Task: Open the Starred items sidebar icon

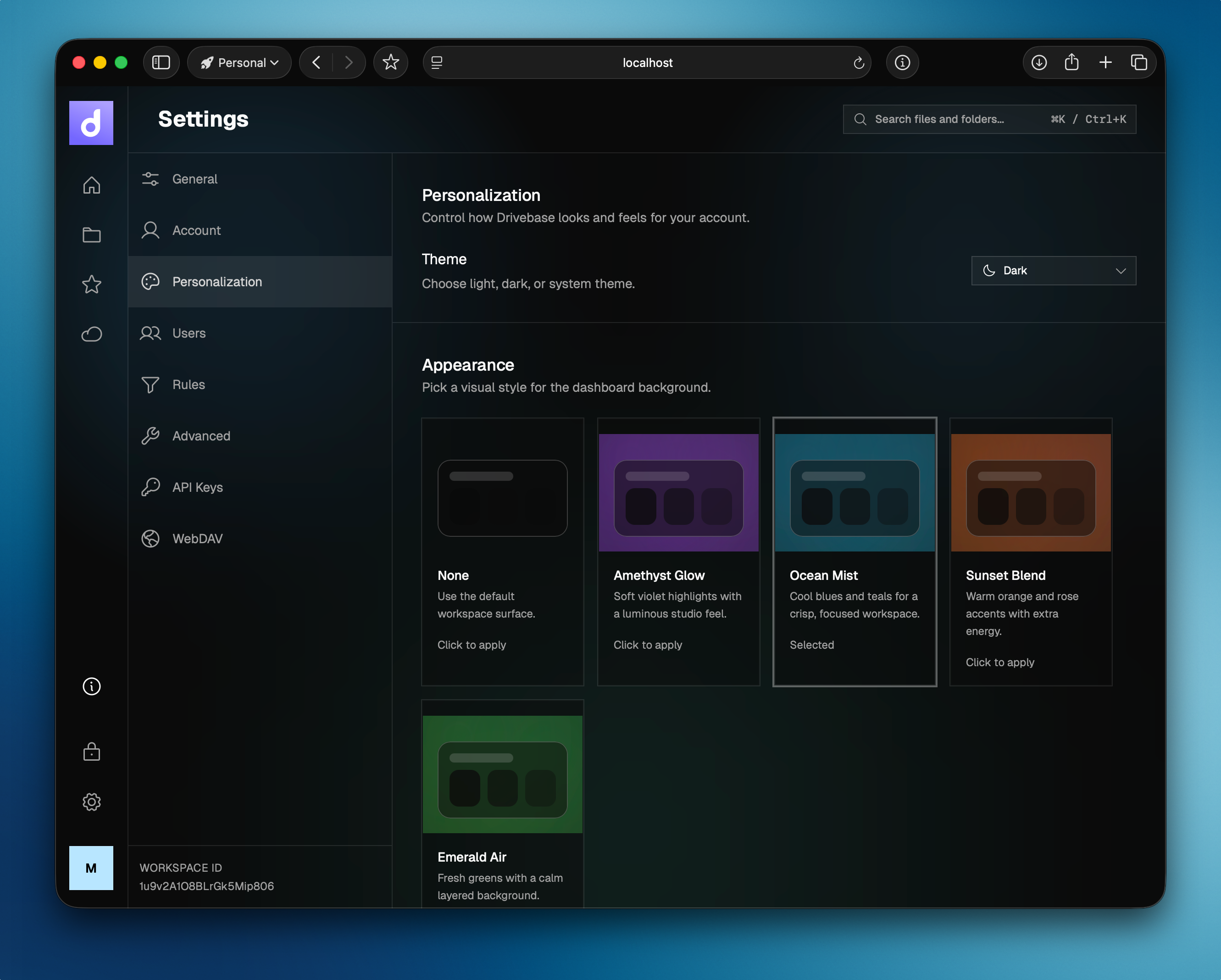Action: tap(91, 284)
